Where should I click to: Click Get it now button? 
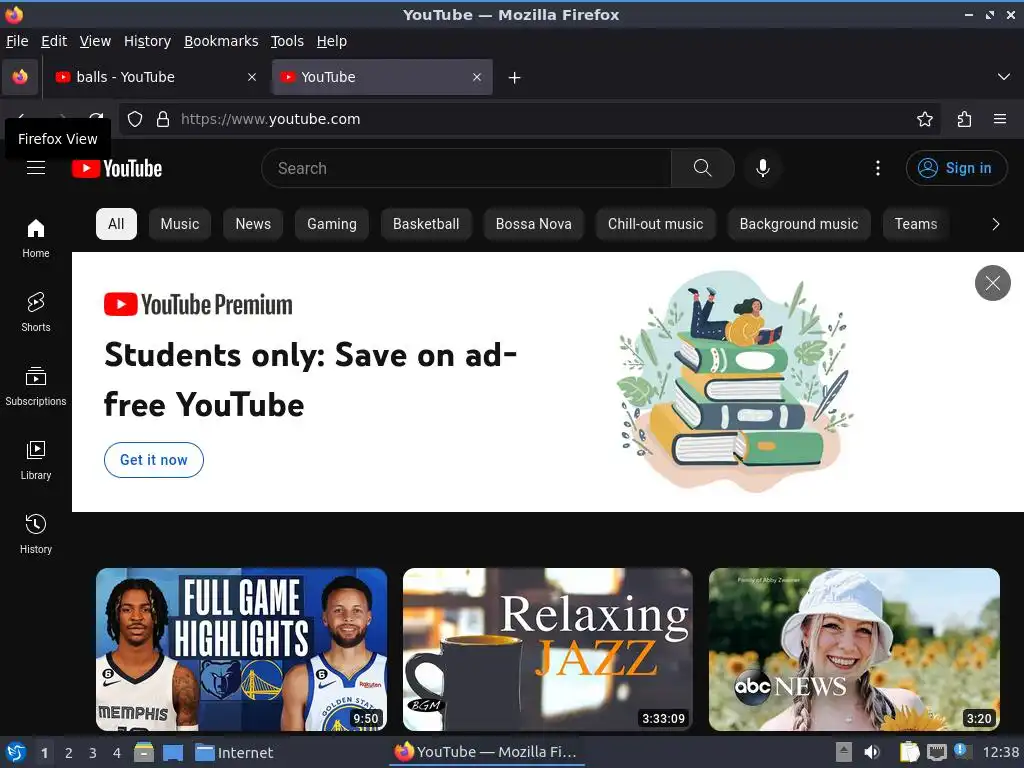coord(154,460)
